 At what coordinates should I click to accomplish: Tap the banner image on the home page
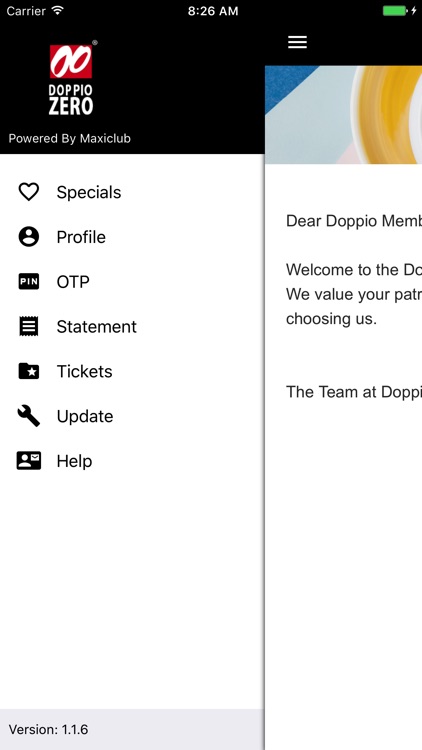(344, 115)
